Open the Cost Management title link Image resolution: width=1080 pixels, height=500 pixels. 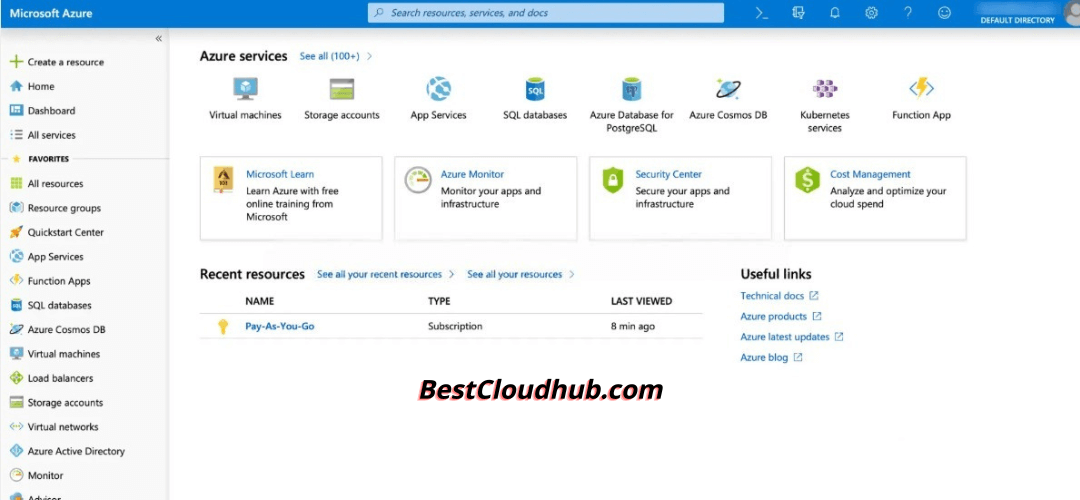coord(870,175)
